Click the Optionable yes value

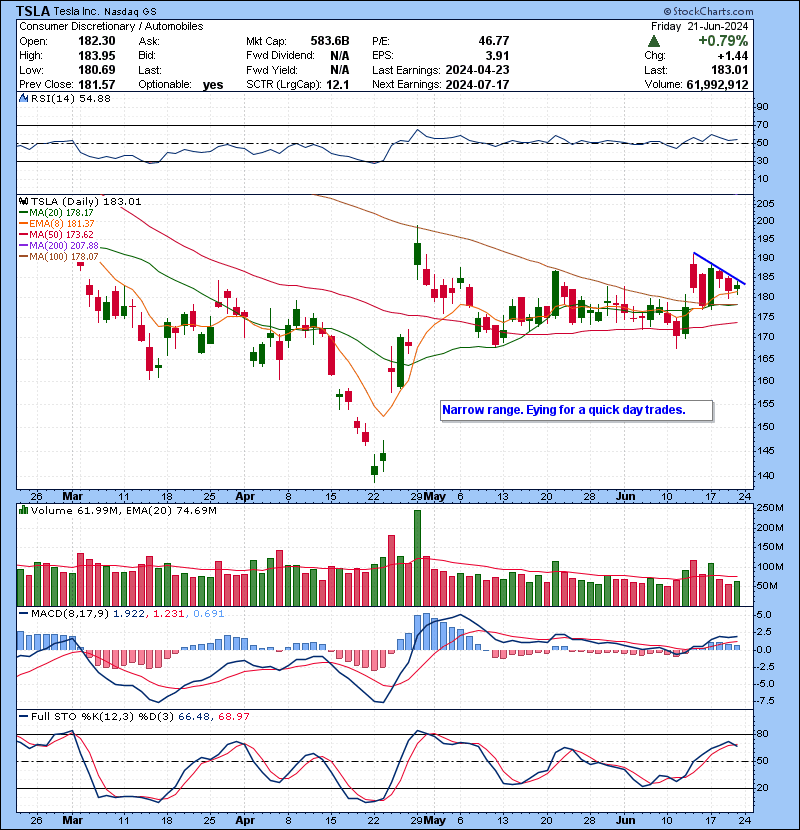click(213, 85)
